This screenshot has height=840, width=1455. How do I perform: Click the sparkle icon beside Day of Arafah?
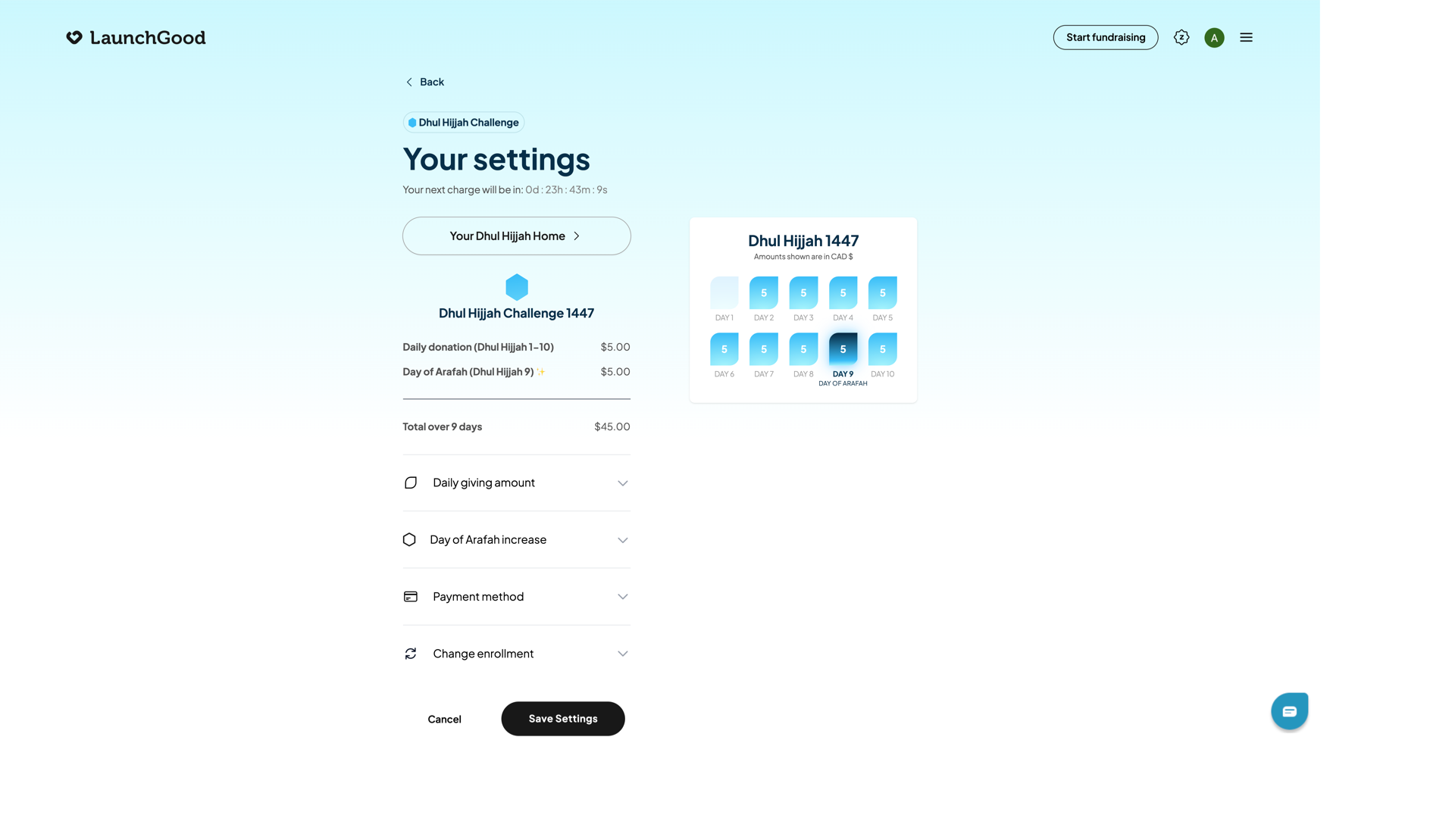tap(541, 371)
